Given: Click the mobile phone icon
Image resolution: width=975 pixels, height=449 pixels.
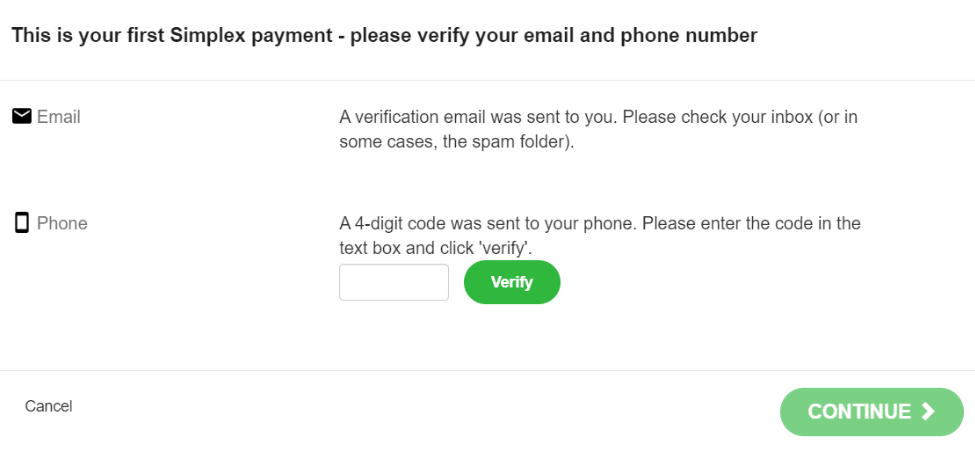Looking at the screenshot, I should point(22,223).
